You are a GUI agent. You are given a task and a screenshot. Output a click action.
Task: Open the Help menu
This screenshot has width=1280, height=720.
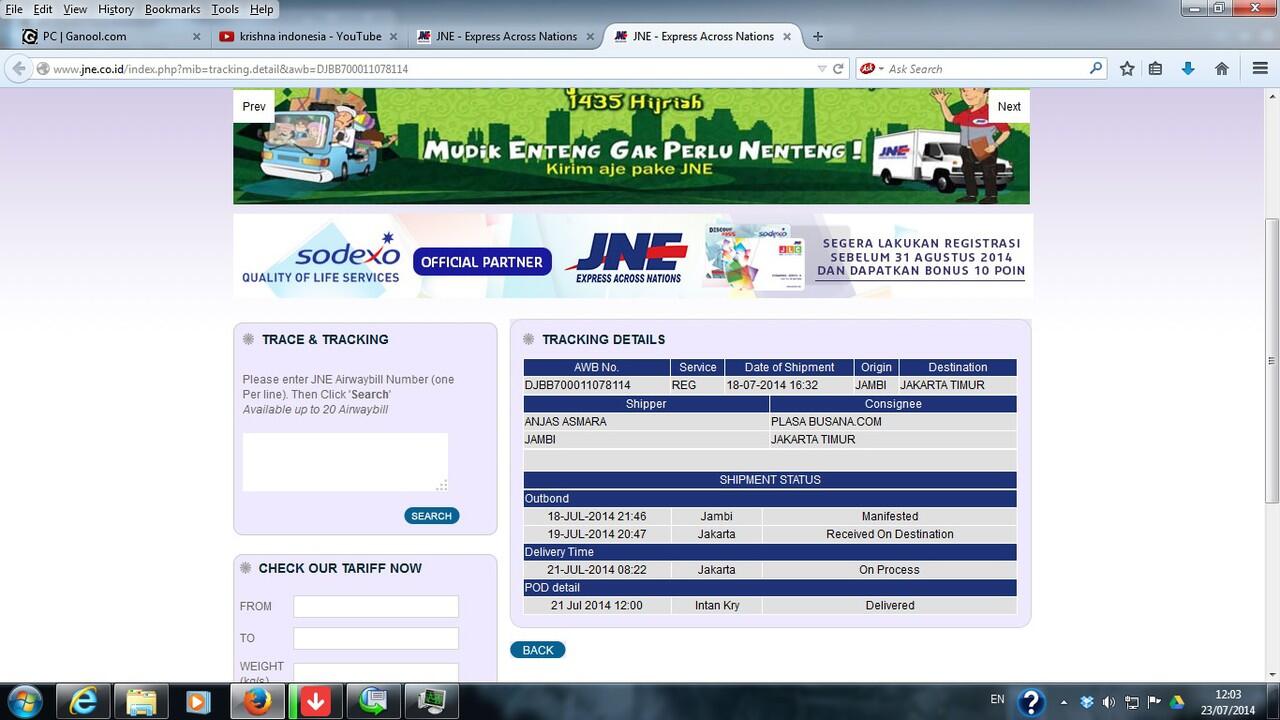[x=261, y=9]
